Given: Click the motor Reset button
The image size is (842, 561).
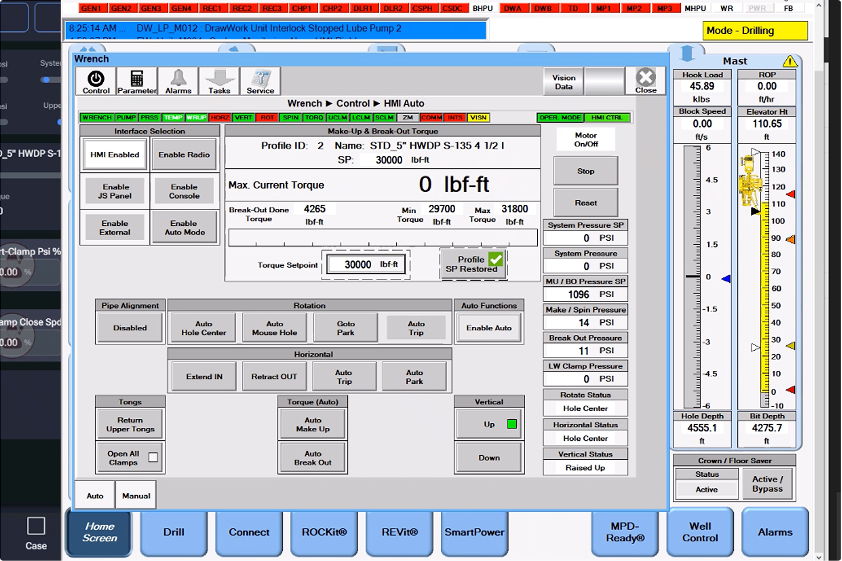Looking at the screenshot, I should [585, 203].
